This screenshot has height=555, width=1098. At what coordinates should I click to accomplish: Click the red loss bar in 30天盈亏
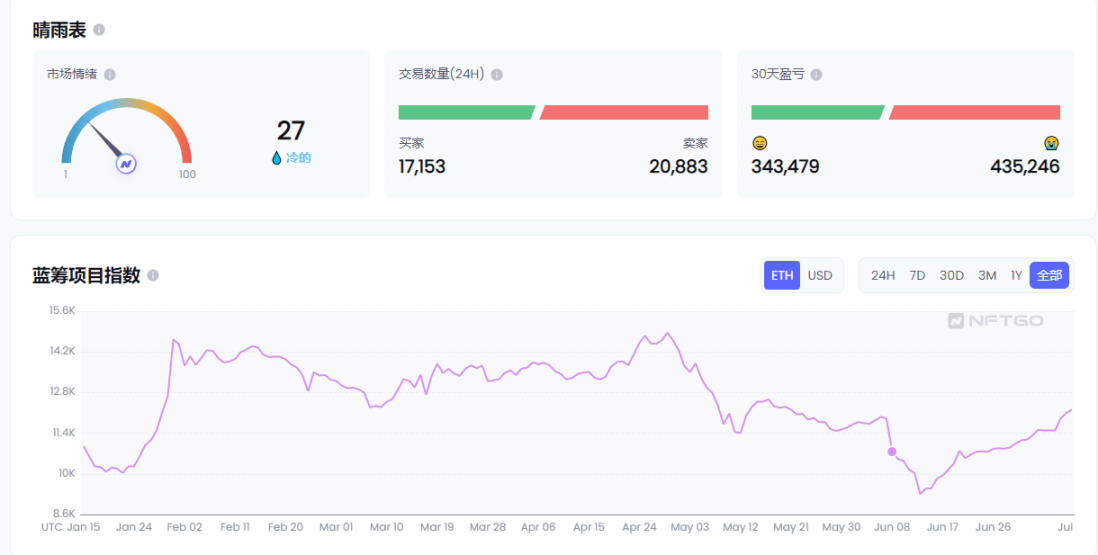click(x=974, y=112)
